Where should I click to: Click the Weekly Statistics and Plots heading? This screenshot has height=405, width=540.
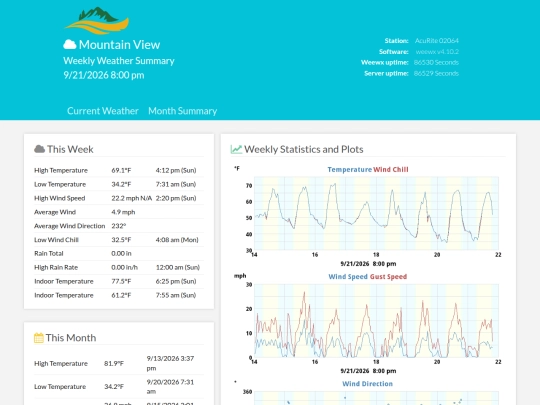[x=304, y=149]
